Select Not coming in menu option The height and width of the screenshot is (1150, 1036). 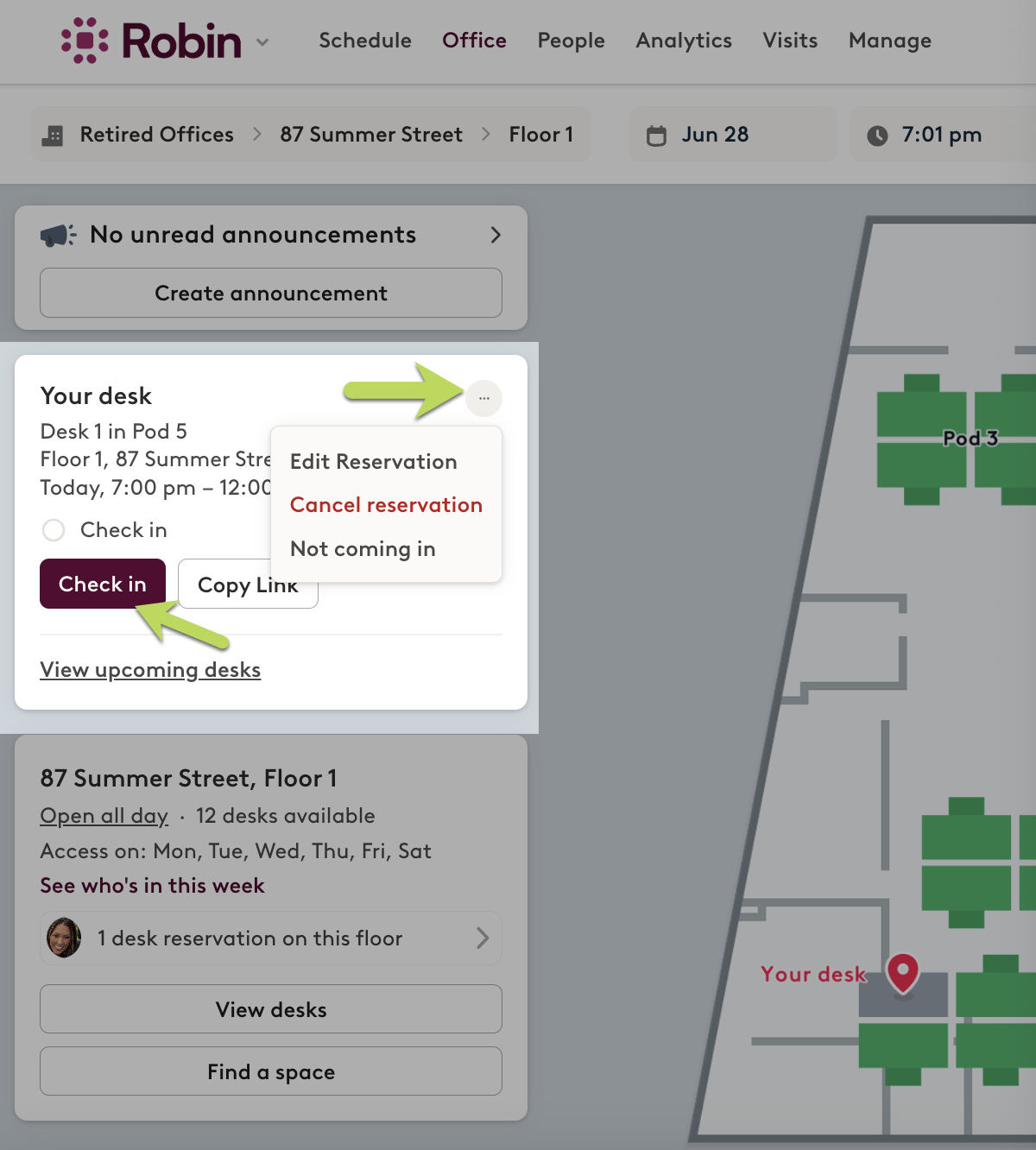[363, 549]
